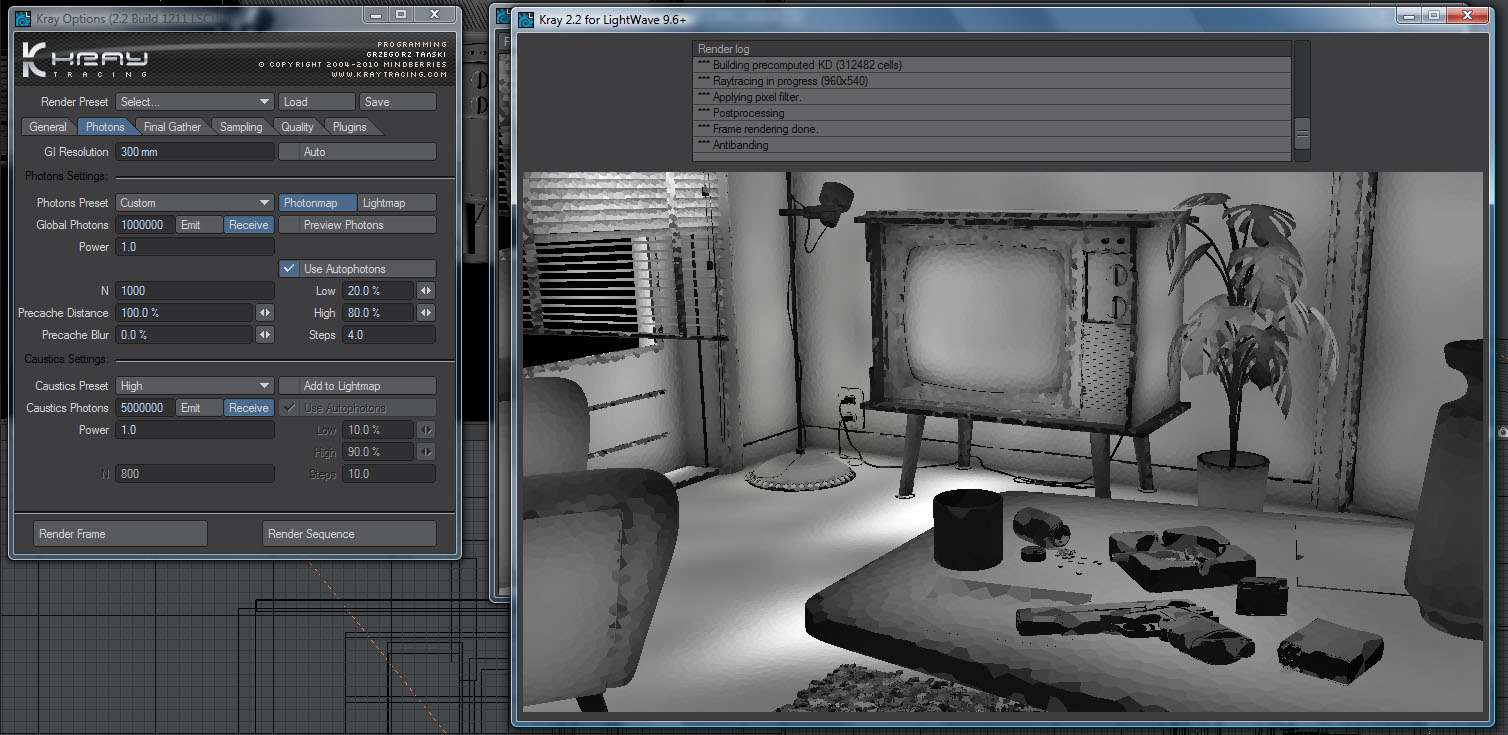1508x735 pixels.
Task: Click the Render log vertical scrollbar
Action: tap(1302, 101)
